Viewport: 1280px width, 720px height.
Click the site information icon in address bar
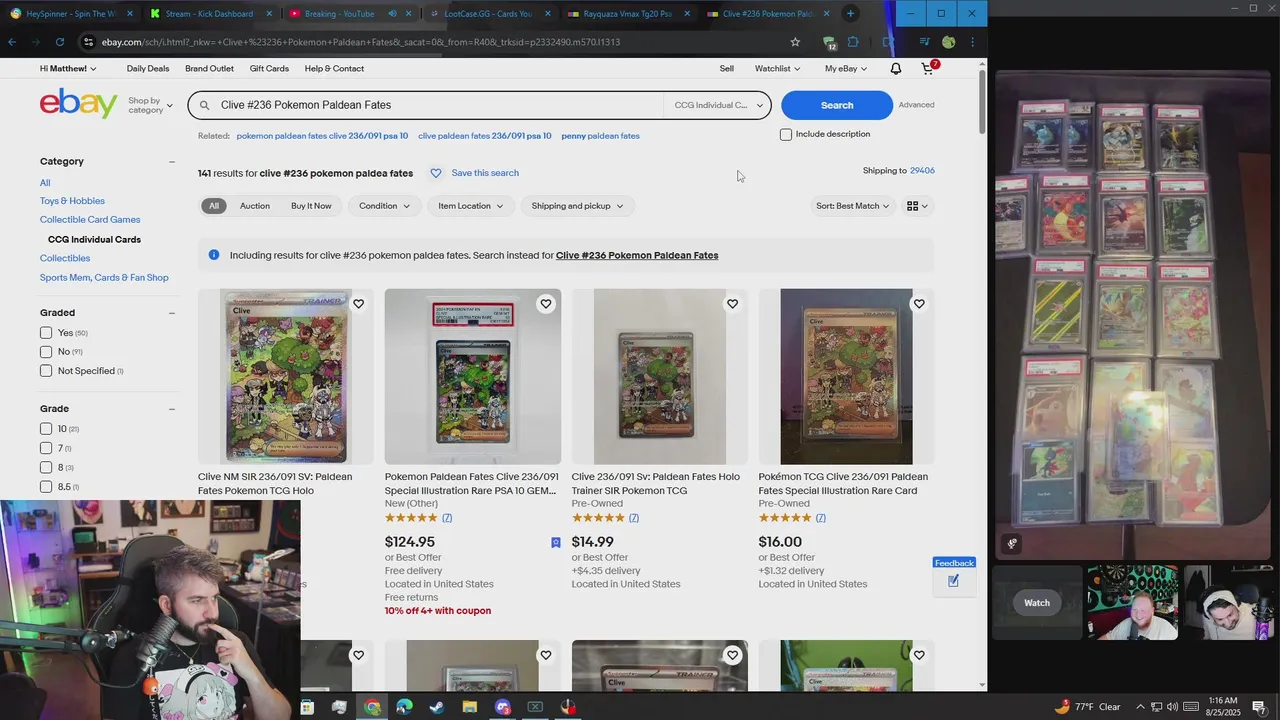(88, 42)
